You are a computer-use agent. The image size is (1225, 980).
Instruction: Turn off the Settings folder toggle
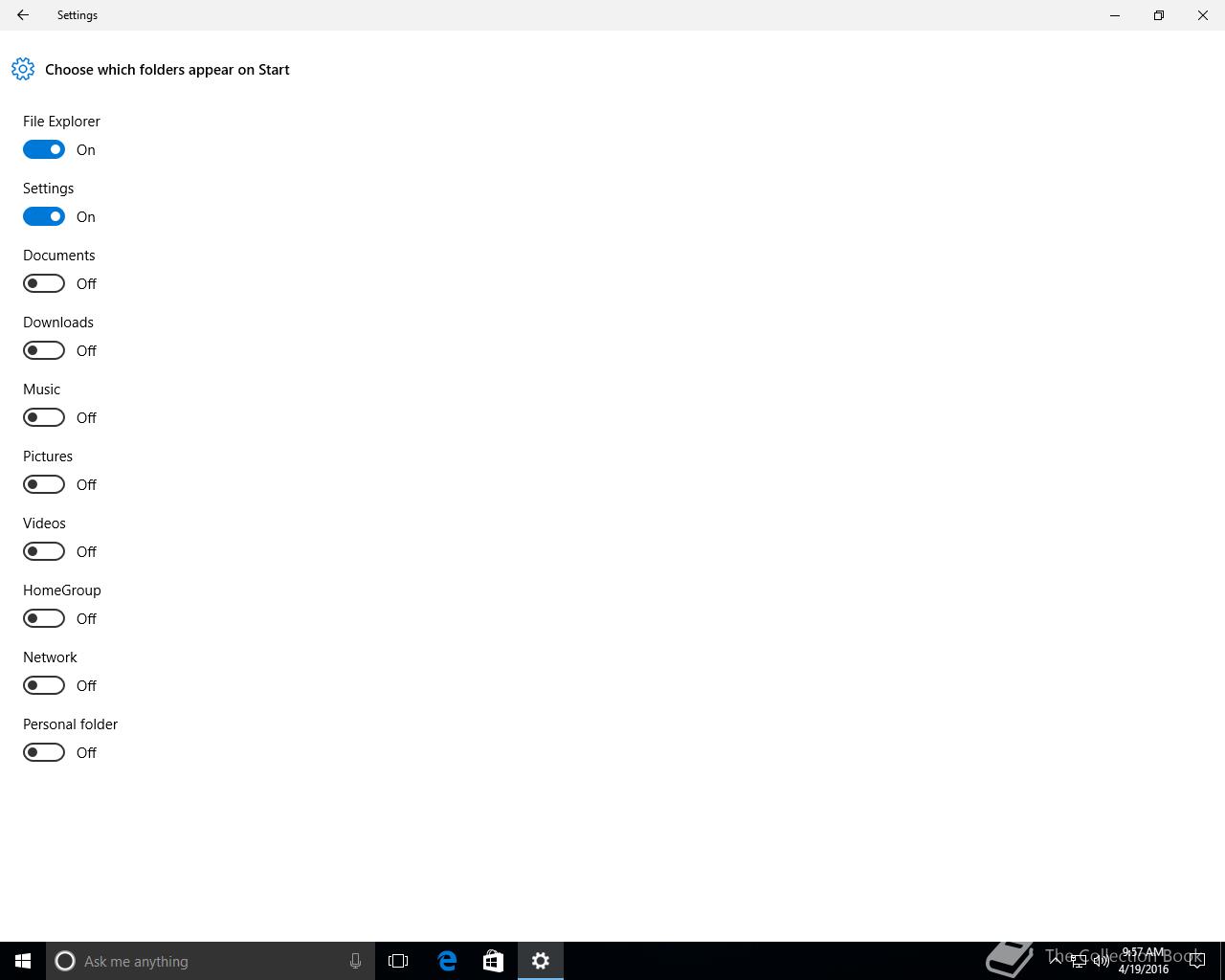[x=44, y=216]
